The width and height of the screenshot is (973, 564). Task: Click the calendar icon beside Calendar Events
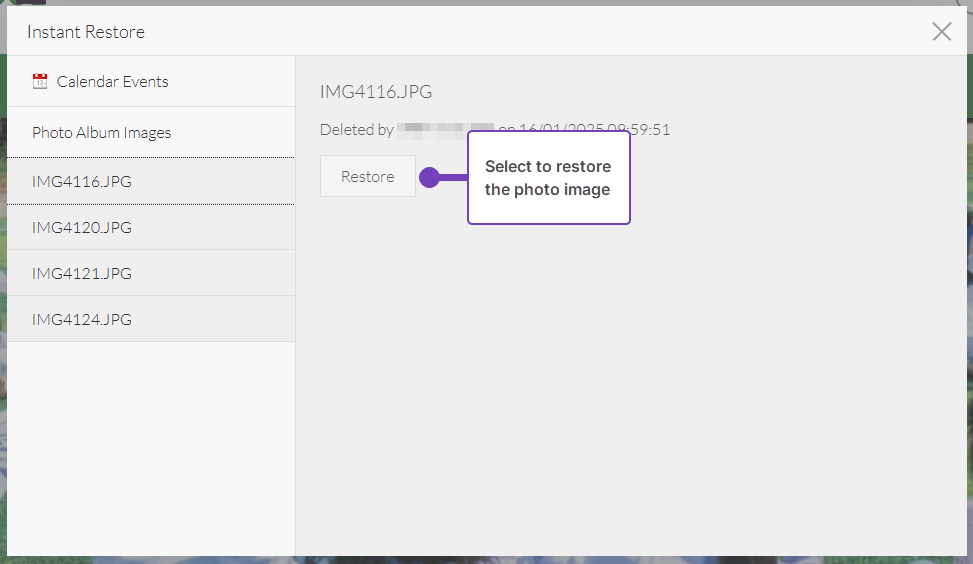click(x=40, y=82)
